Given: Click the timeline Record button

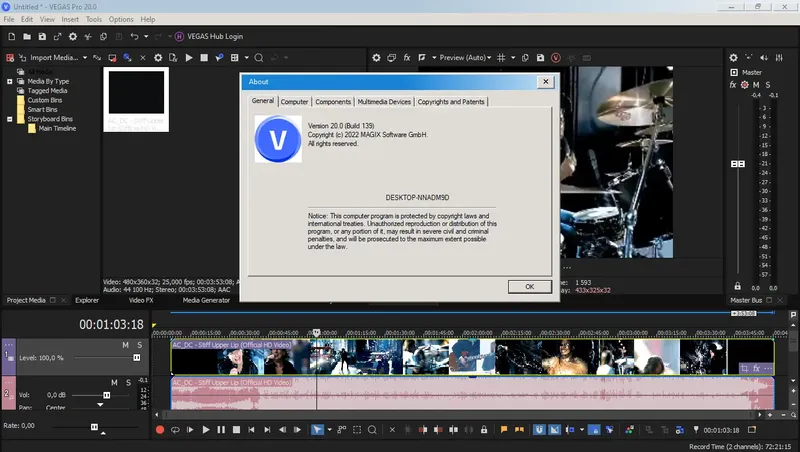Looking at the screenshot, I should tap(160, 430).
